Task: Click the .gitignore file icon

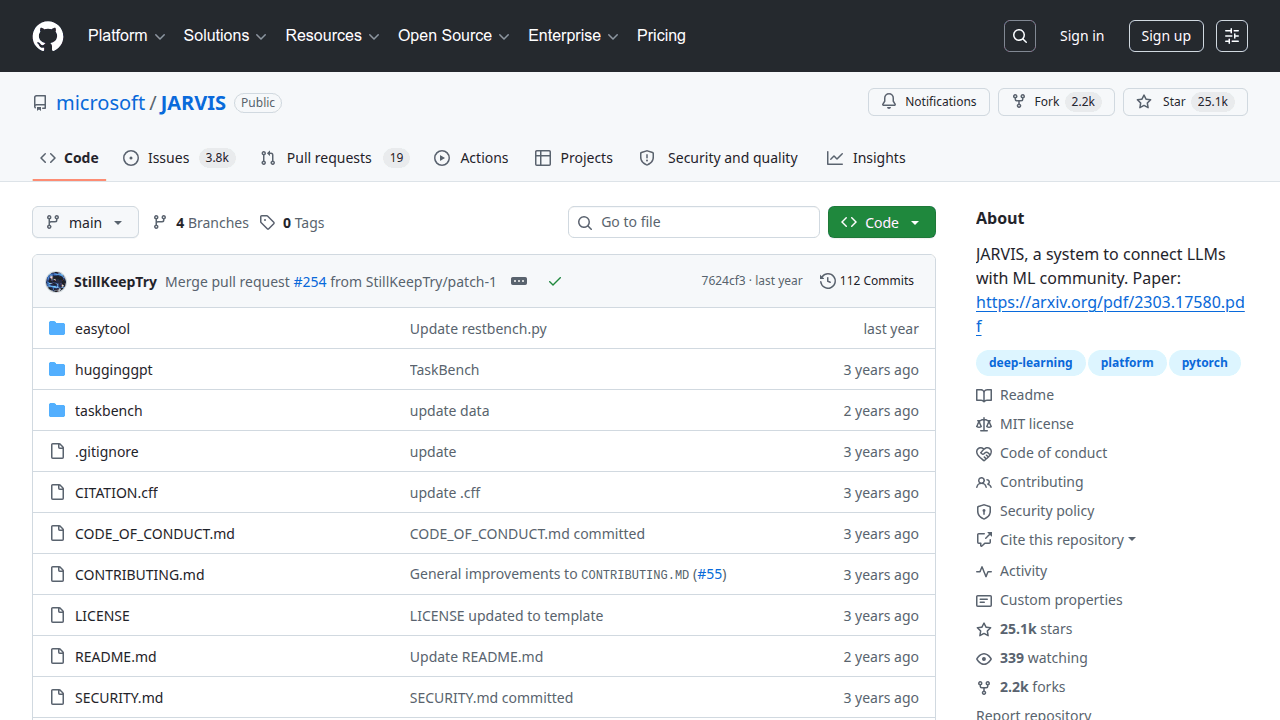Action: click(x=57, y=452)
